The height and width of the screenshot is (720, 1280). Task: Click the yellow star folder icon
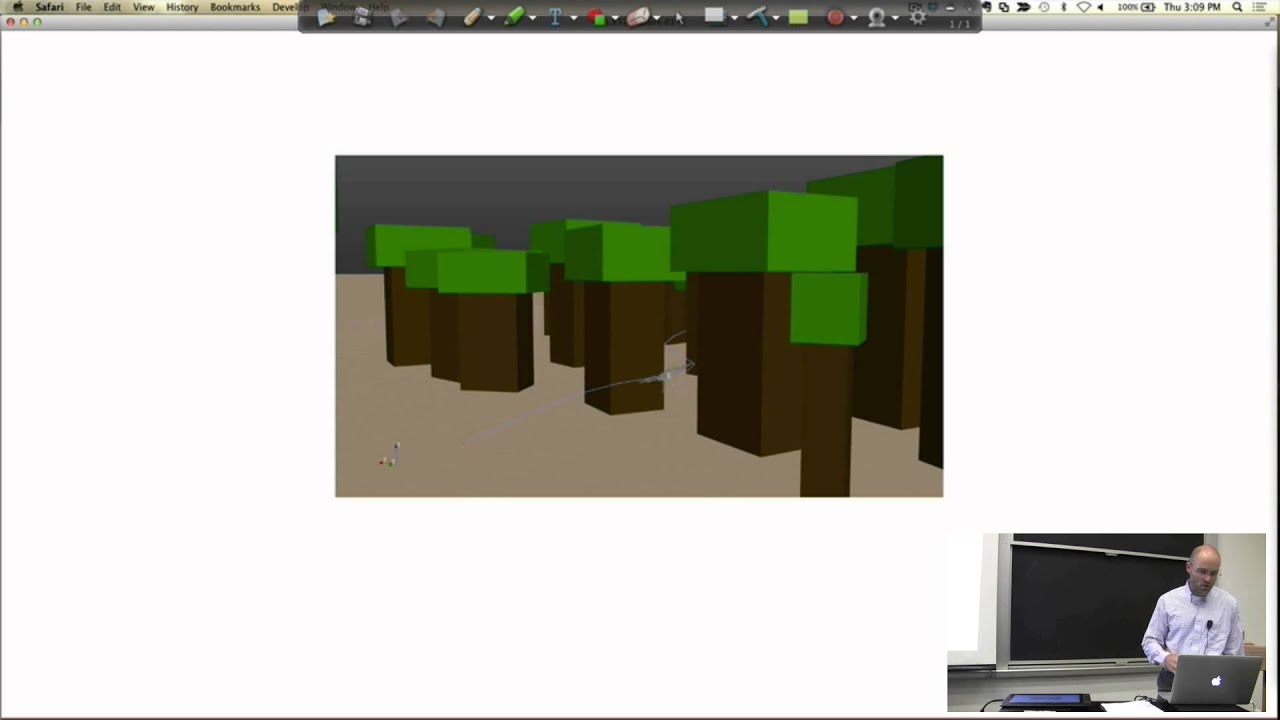click(x=326, y=17)
